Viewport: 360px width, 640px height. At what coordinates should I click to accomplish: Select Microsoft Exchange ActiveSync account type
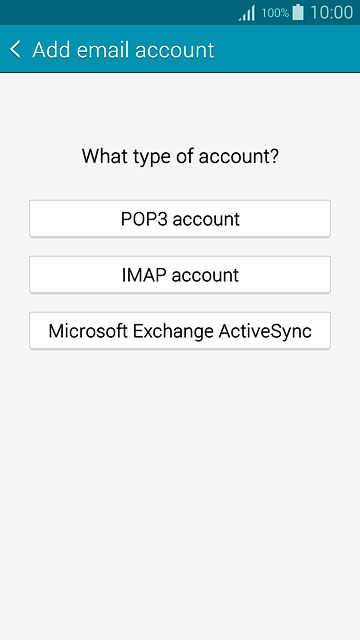pos(180,331)
